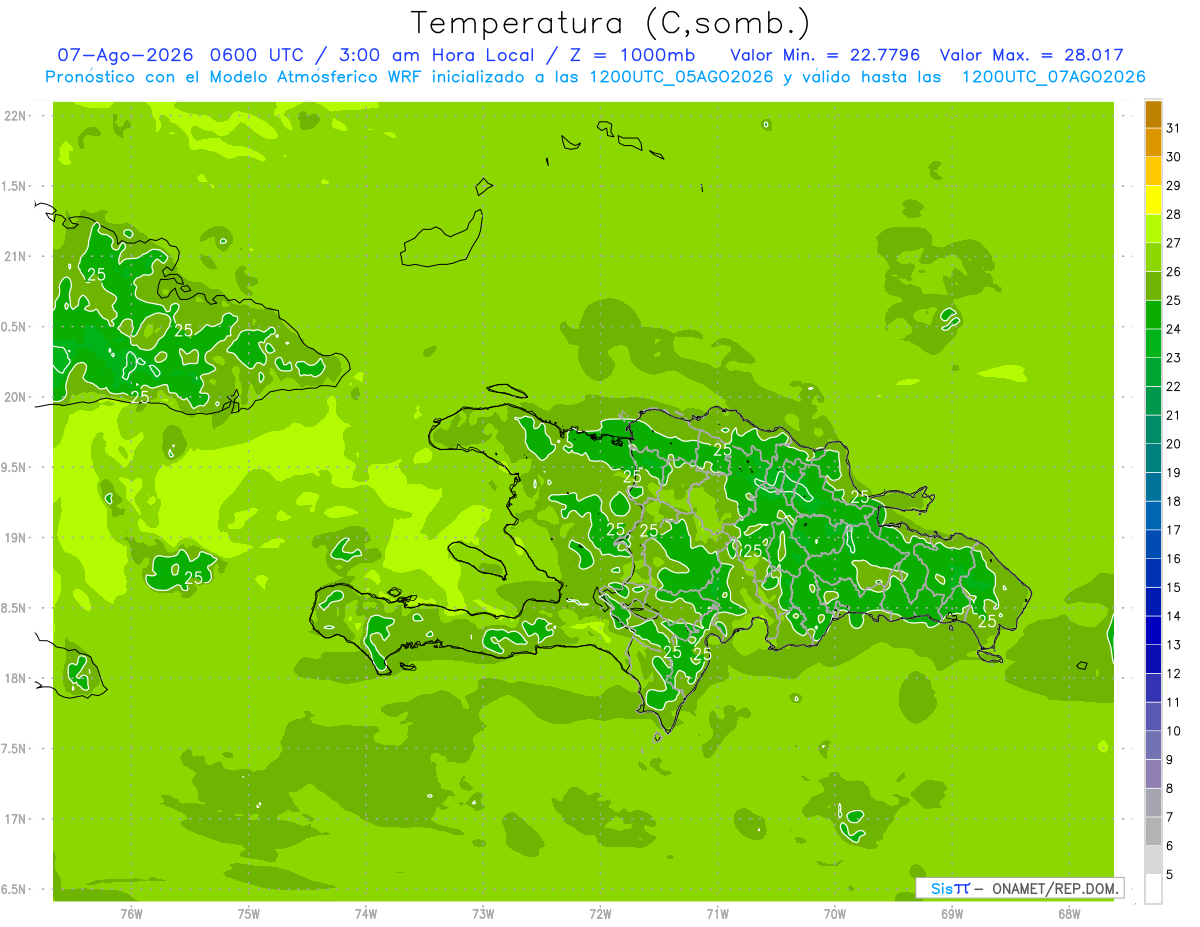The image size is (1200, 927).
Task: Click the brown colorbar swatch above 31
Action: pos(1153,114)
